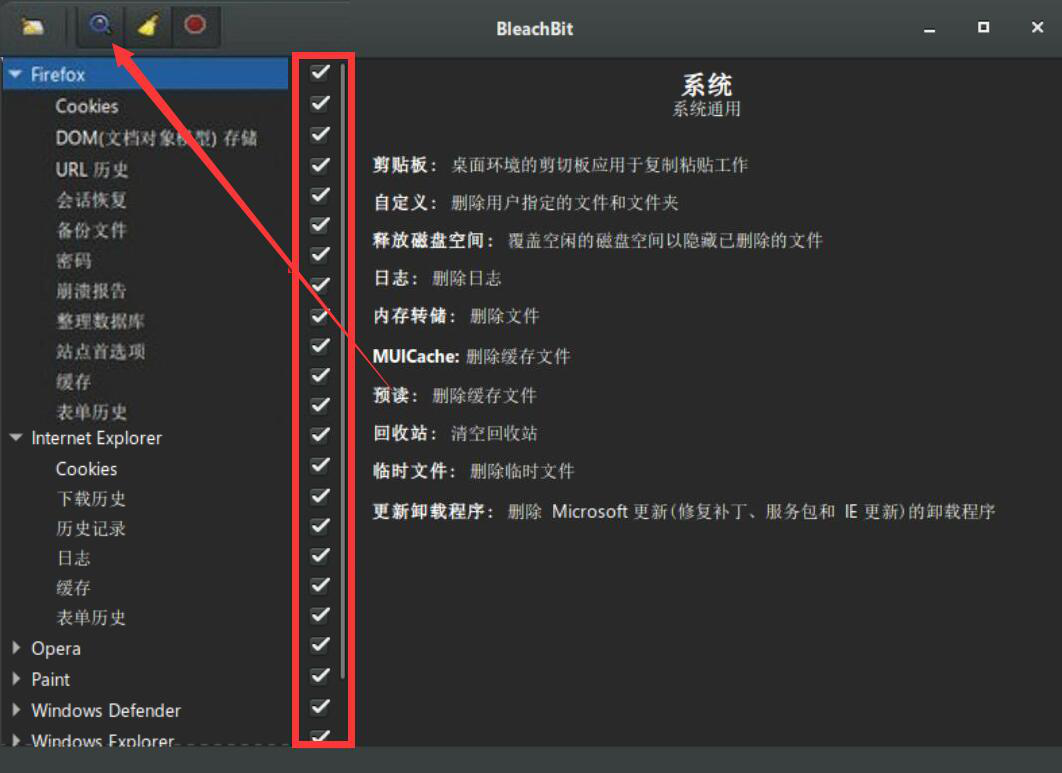Uncheck the Internet Explorer group checkbox

click(320, 435)
